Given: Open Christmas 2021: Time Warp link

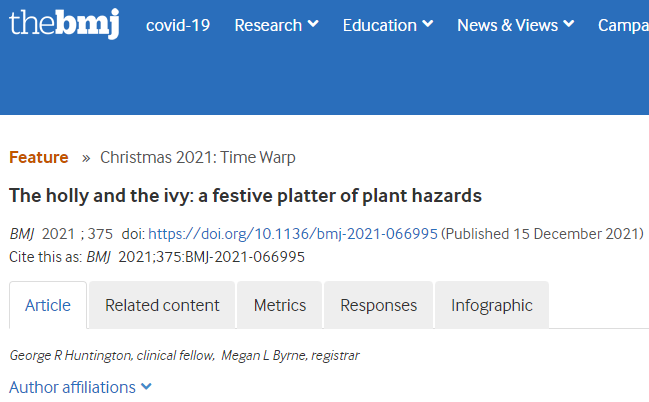Looking at the screenshot, I should pyautogui.click(x=198, y=157).
